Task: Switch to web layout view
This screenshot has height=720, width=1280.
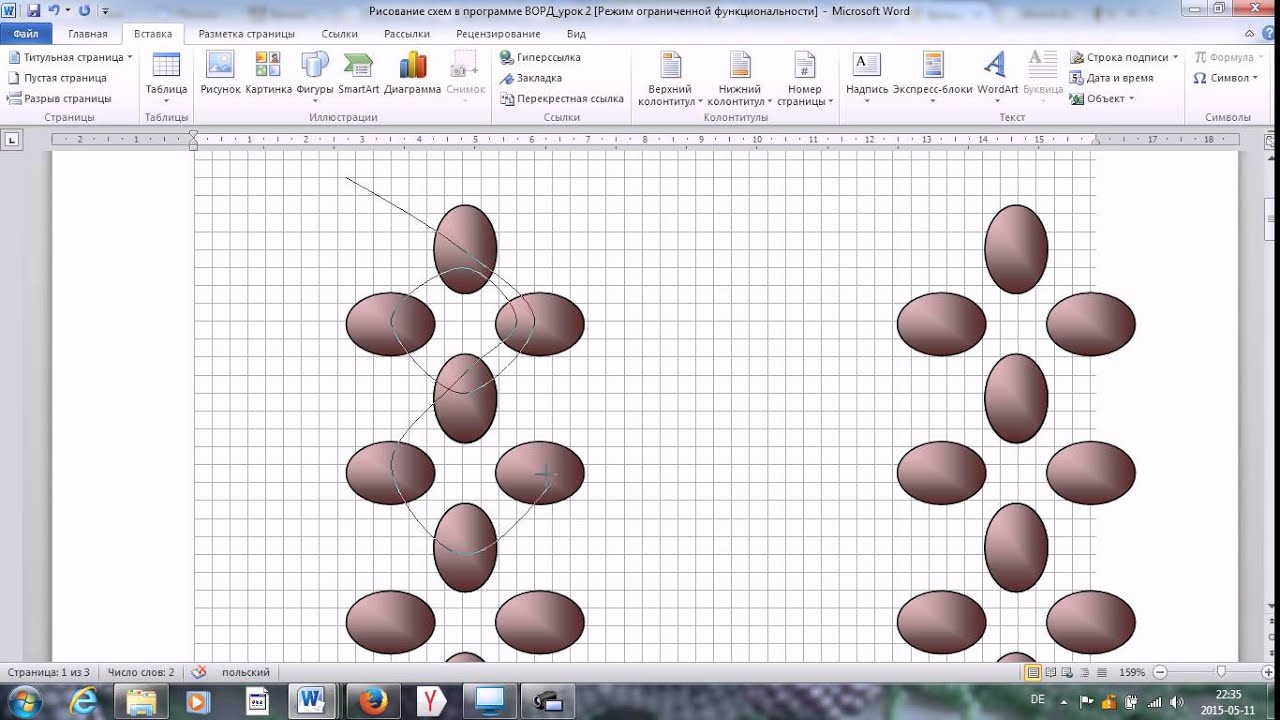Action: click(1068, 673)
